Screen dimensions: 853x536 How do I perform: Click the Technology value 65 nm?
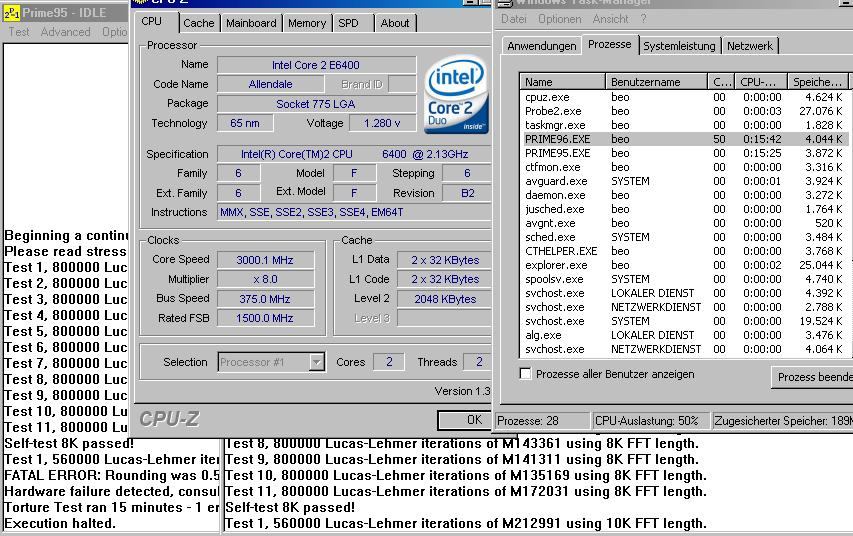click(245, 123)
